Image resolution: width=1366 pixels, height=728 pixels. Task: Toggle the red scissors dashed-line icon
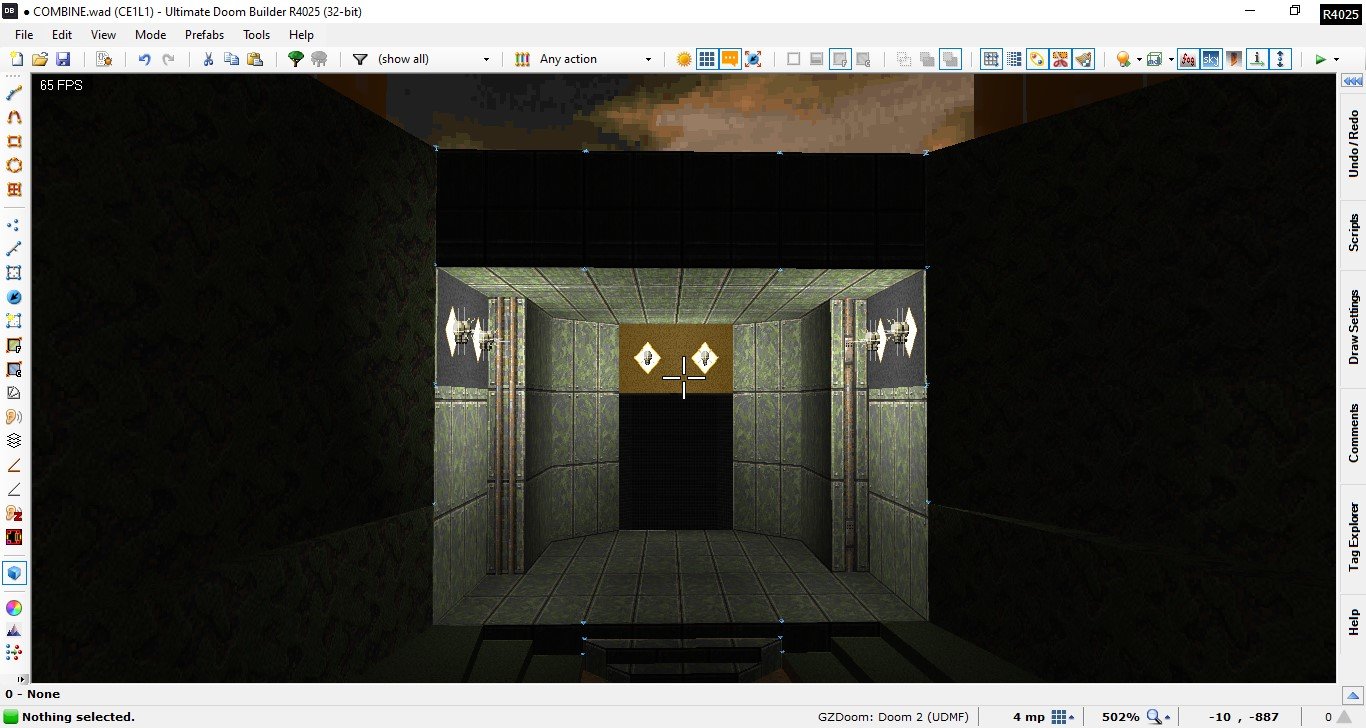(1060, 59)
